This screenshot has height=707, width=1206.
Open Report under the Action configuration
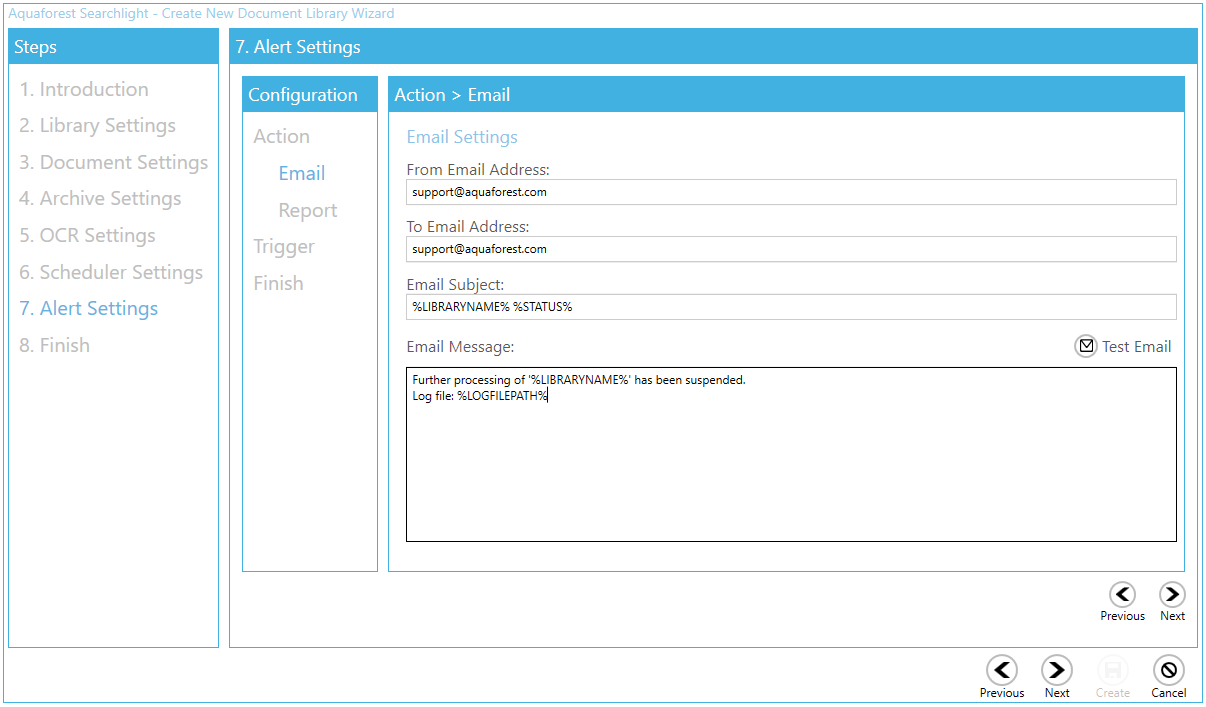[x=307, y=210]
